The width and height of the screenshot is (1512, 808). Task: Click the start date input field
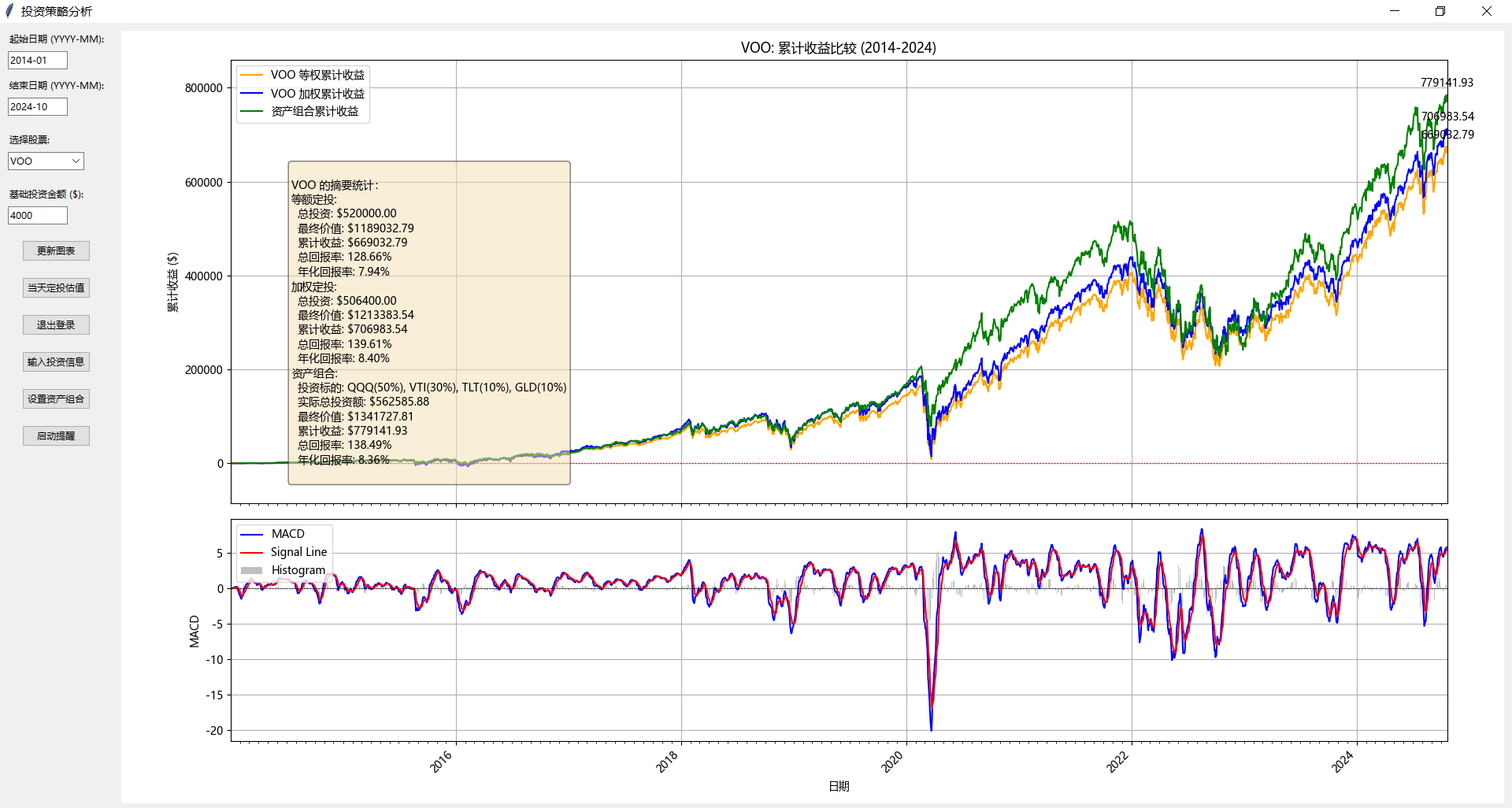click(38, 60)
